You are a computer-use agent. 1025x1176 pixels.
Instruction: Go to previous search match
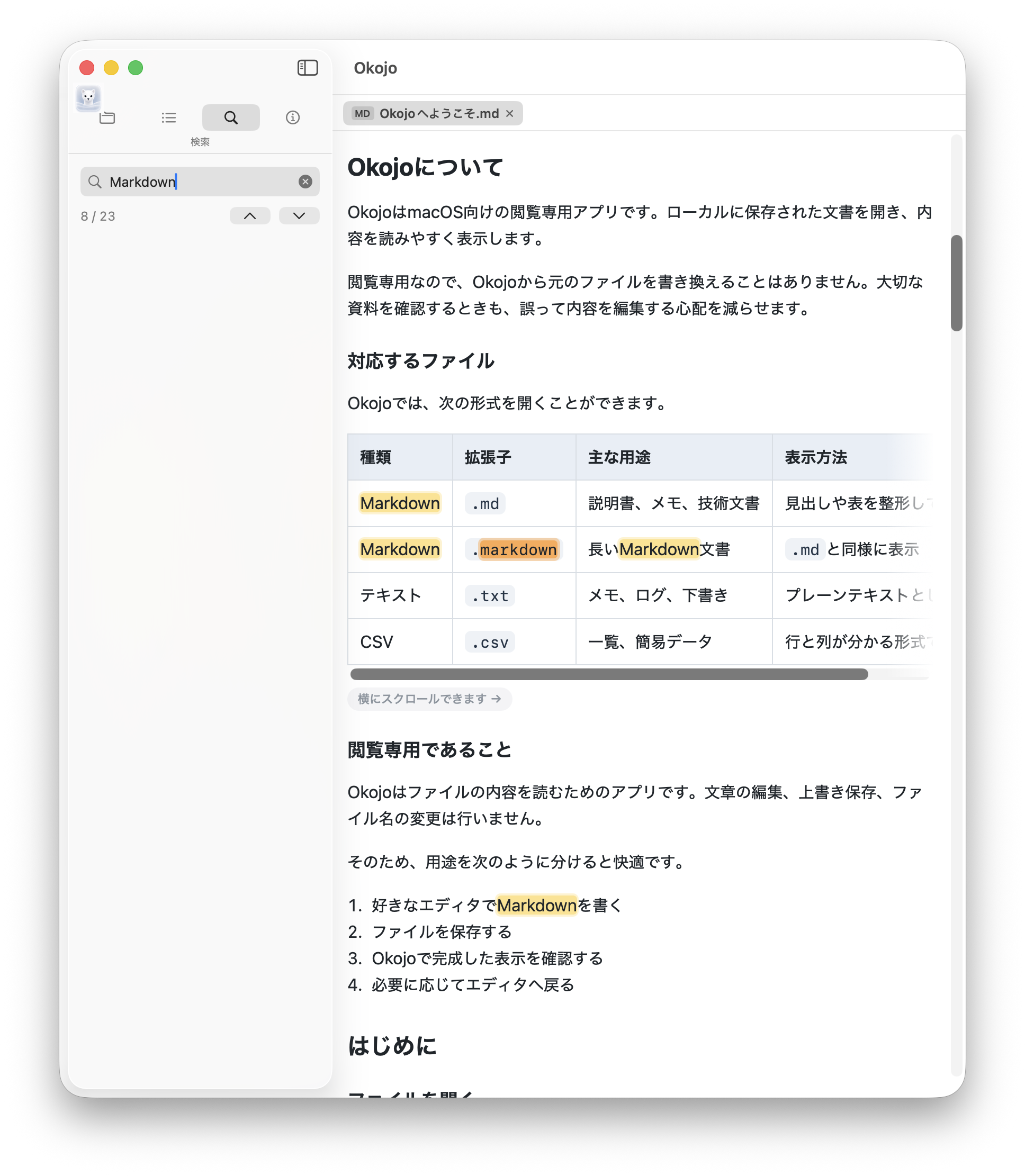[250, 215]
